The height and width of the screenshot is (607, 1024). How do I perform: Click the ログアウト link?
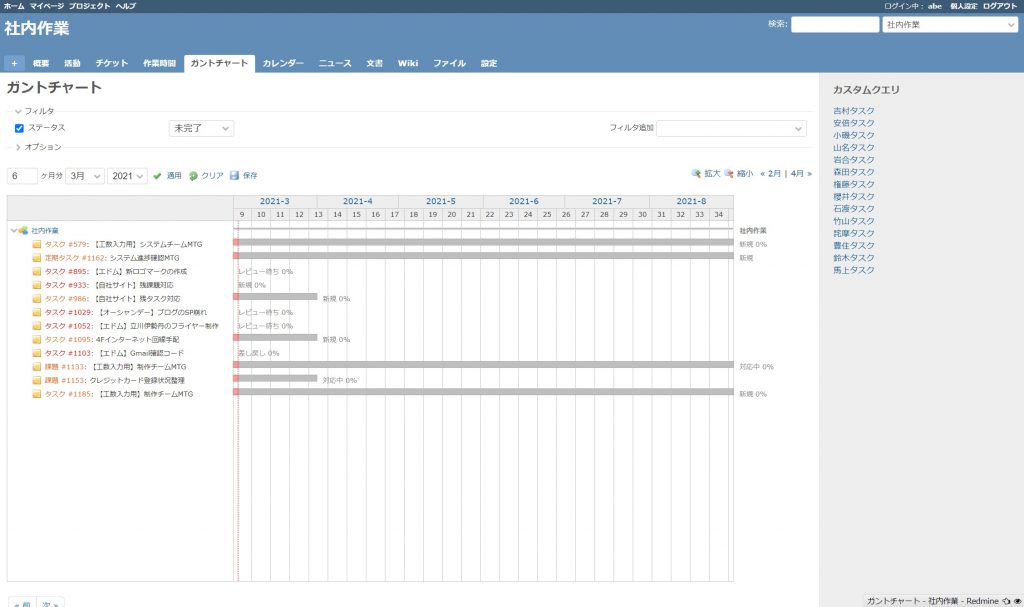tap(1000, 6)
